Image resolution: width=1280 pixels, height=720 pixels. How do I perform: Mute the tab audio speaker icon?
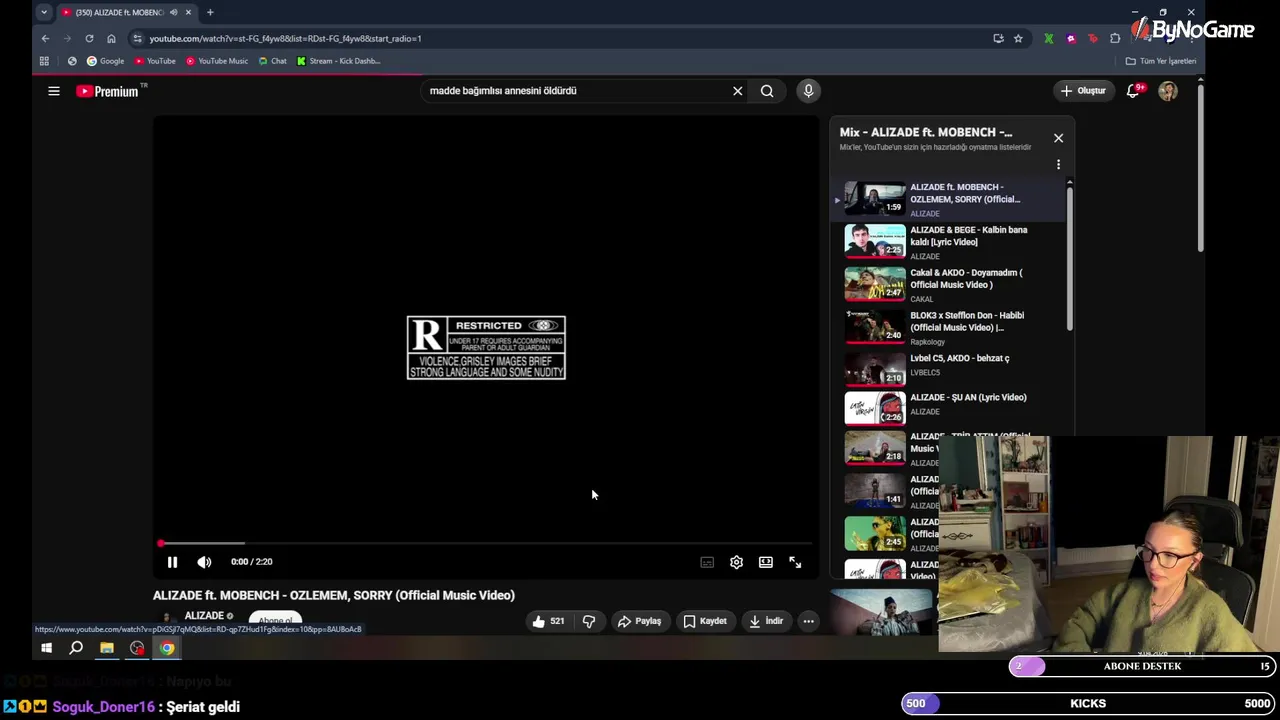pyautogui.click(x=173, y=12)
